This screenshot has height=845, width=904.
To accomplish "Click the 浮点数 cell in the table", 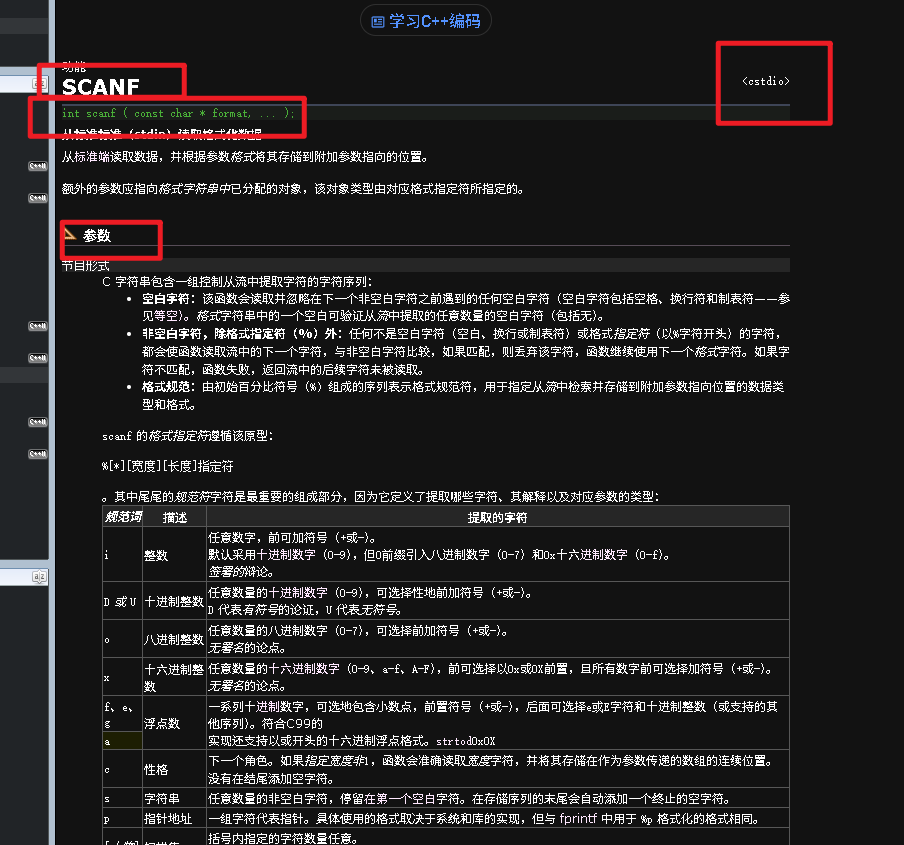I will click(x=174, y=723).
